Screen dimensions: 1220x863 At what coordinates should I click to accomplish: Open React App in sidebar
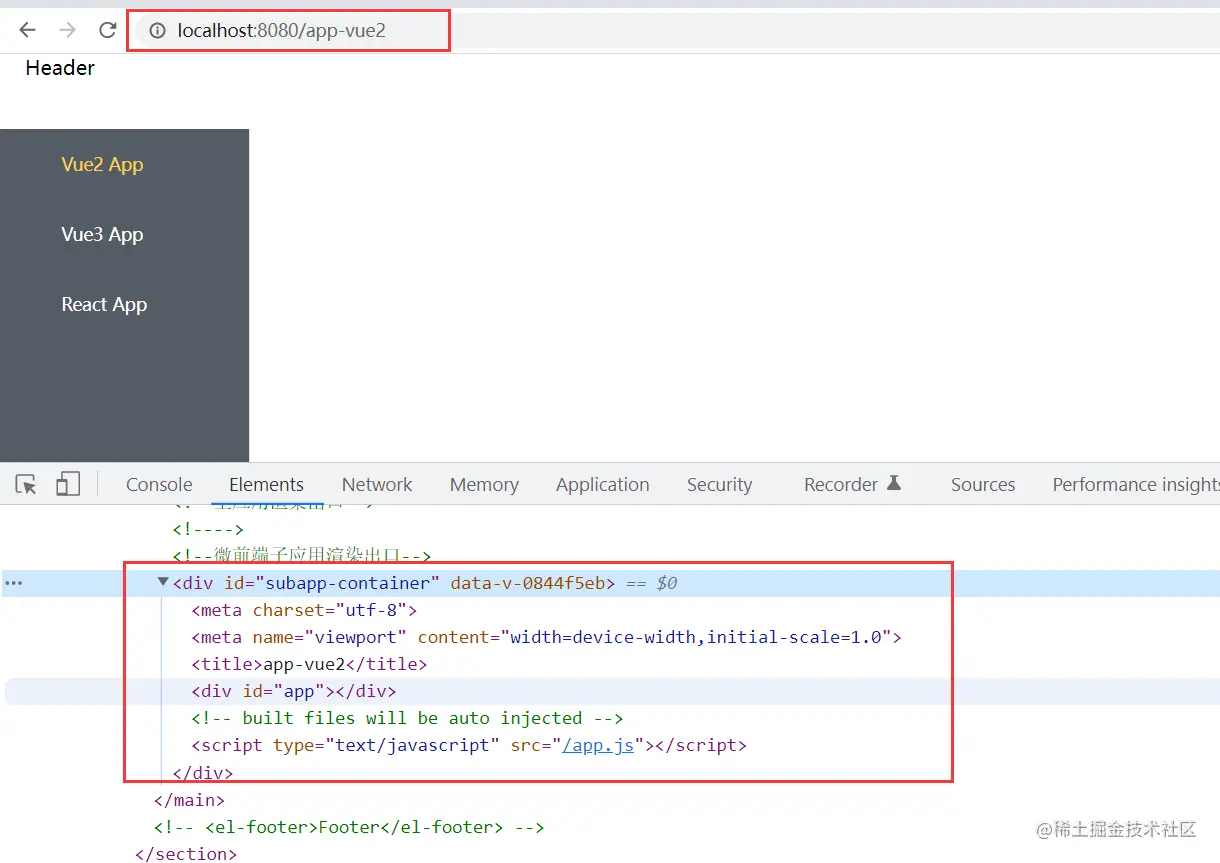click(x=104, y=305)
